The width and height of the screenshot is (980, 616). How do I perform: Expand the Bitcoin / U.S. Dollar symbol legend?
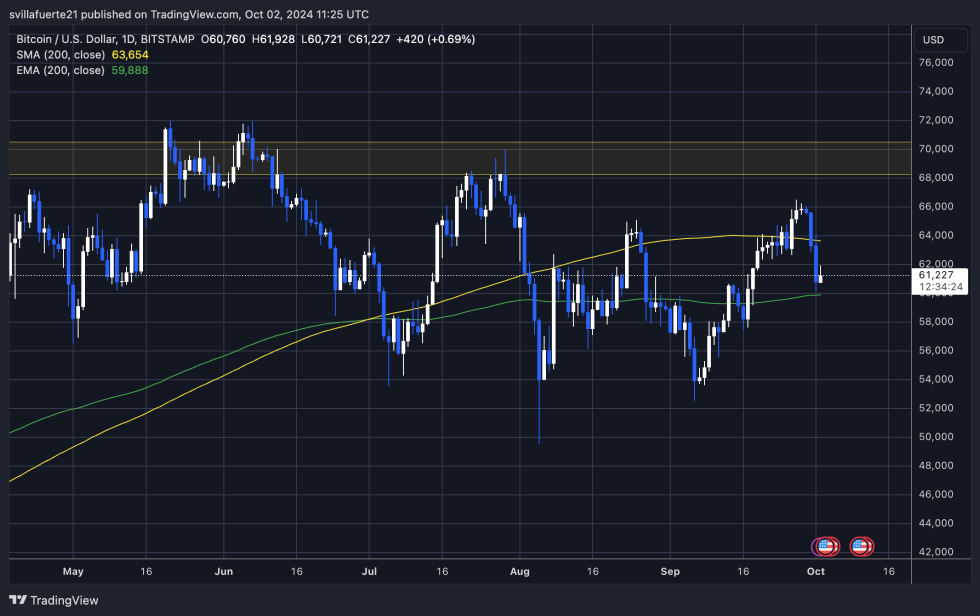coord(67,39)
